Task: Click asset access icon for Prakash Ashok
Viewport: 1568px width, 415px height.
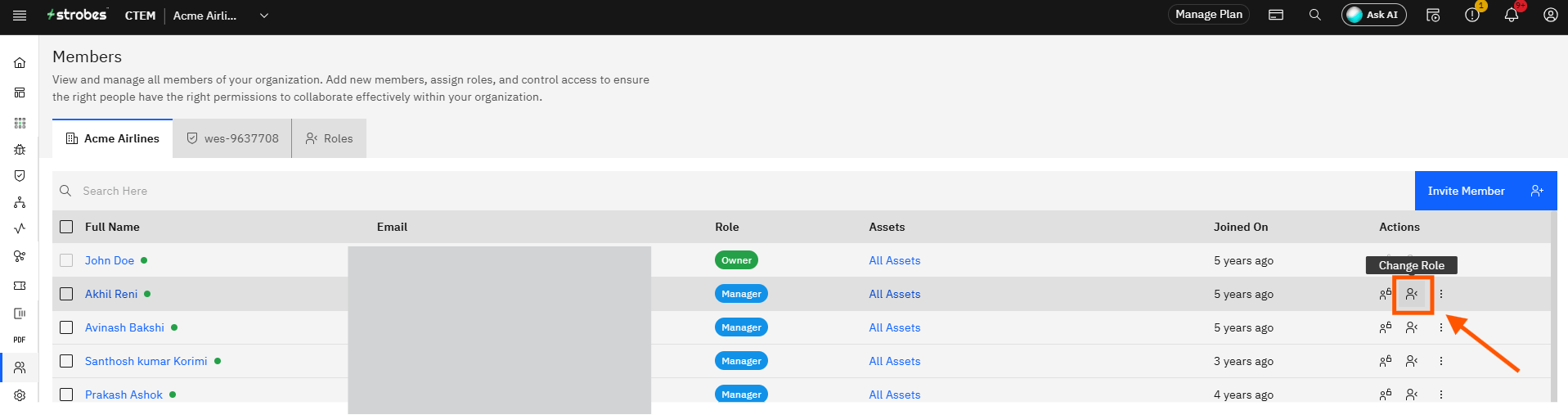Action: [x=1386, y=395]
